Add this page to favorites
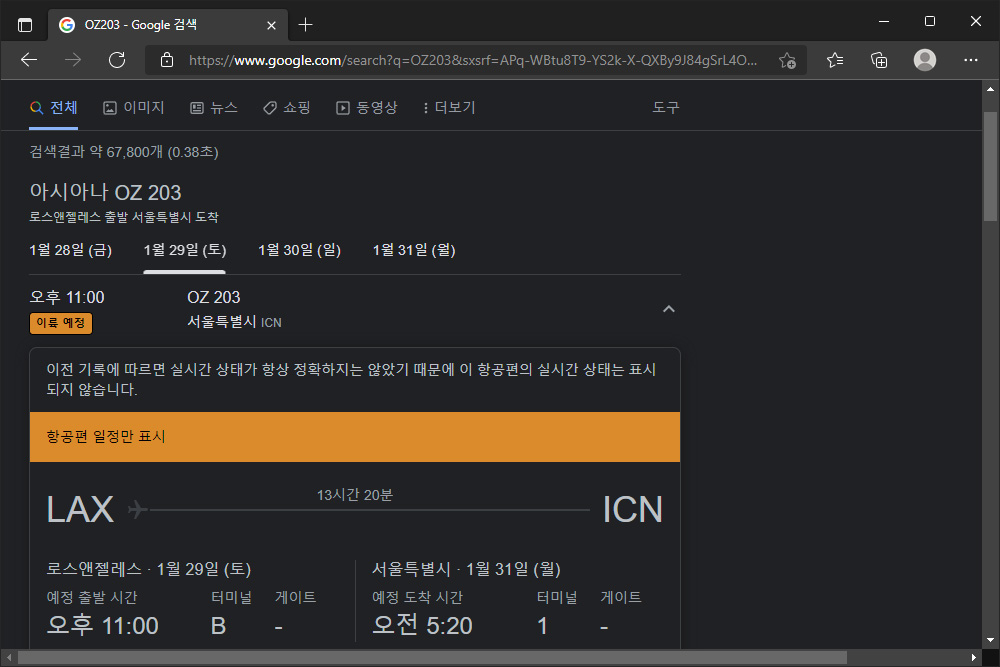Screen dimensions: 1000x667 click(x=788, y=60)
